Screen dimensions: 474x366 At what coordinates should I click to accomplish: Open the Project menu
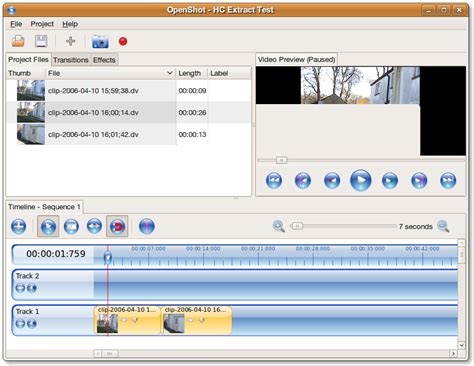[x=42, y=24]
